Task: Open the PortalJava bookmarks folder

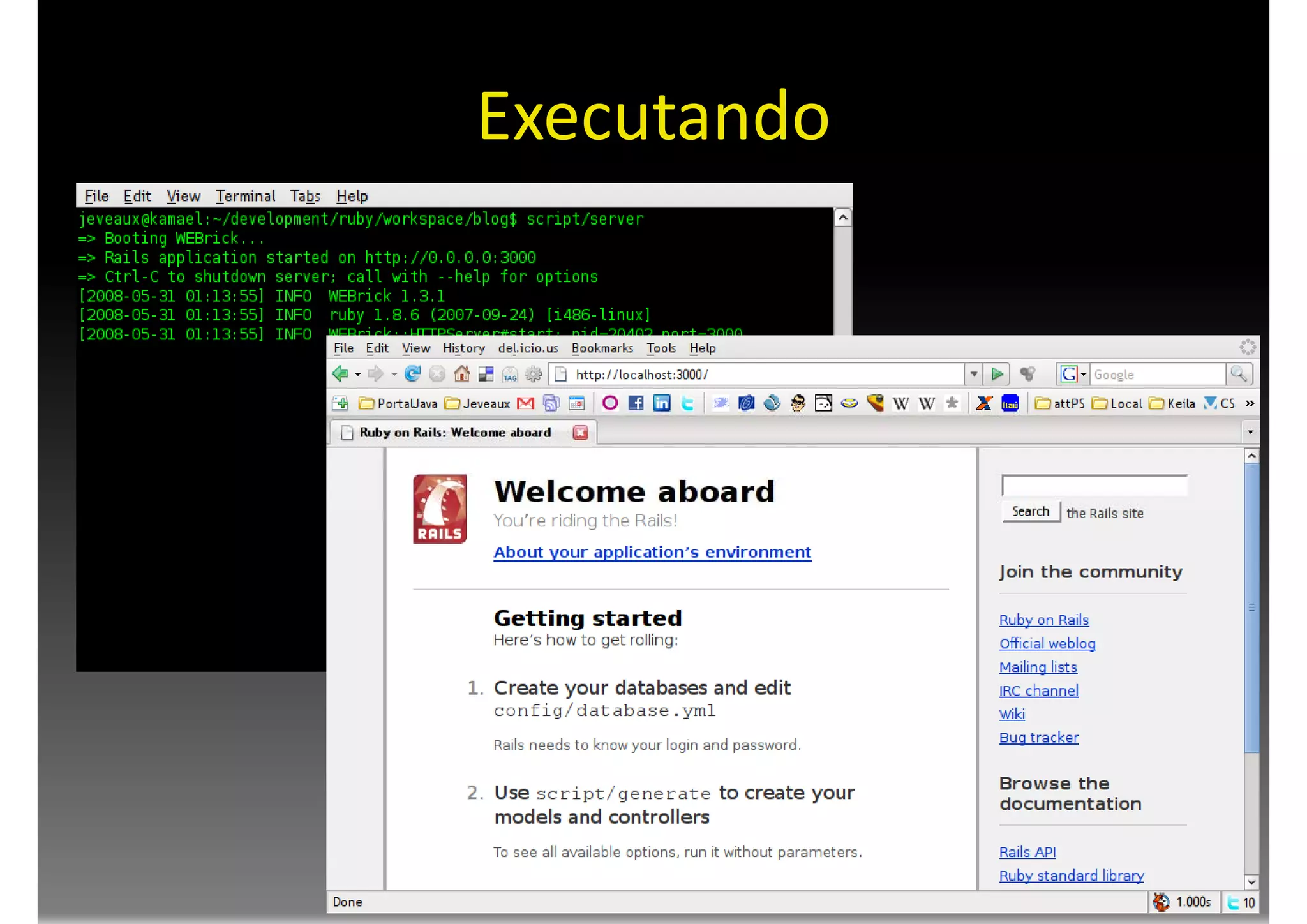Action: [x=398, y=403]
